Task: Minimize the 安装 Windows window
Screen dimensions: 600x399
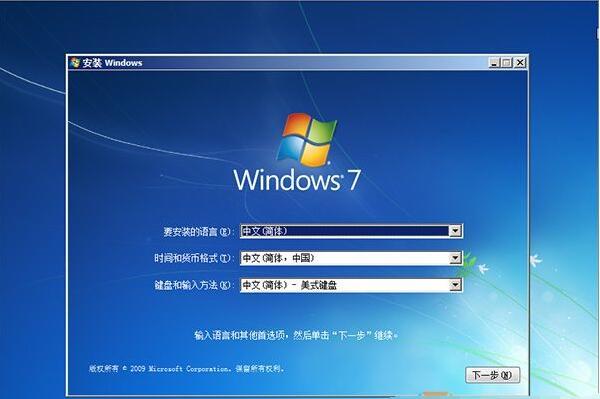Action: (x=494, y=62)
